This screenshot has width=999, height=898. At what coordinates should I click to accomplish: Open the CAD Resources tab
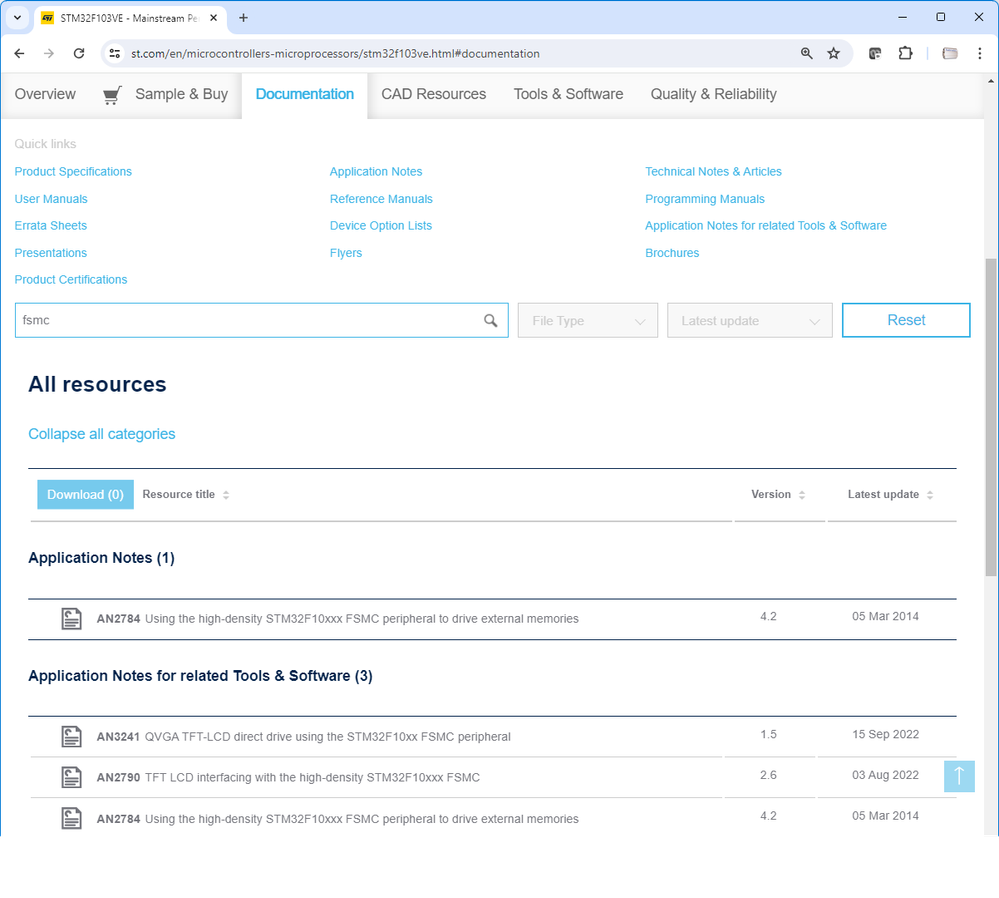coord(433,94)
